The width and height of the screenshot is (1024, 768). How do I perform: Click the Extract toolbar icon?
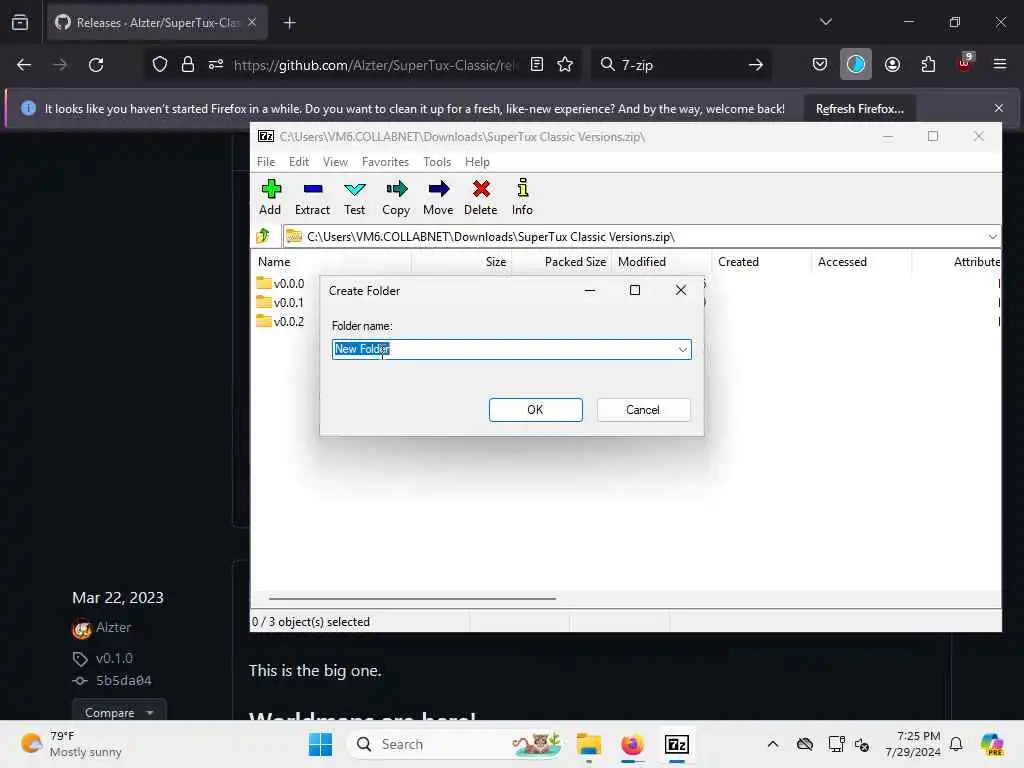click(312, 197)
